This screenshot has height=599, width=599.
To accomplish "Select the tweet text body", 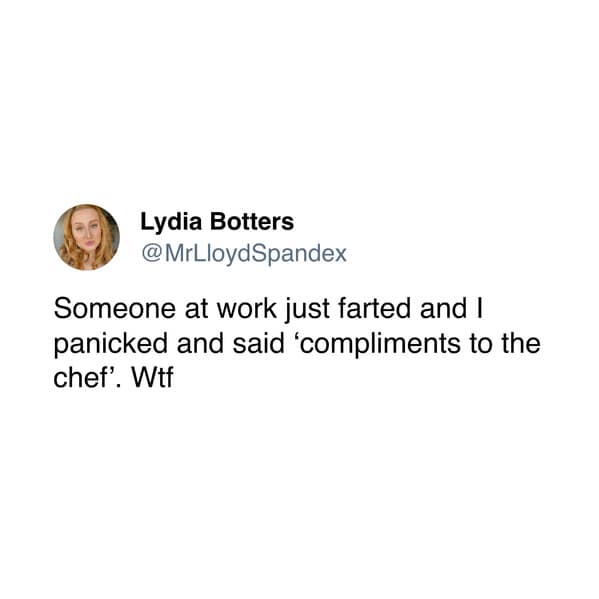I will point(297,343).
